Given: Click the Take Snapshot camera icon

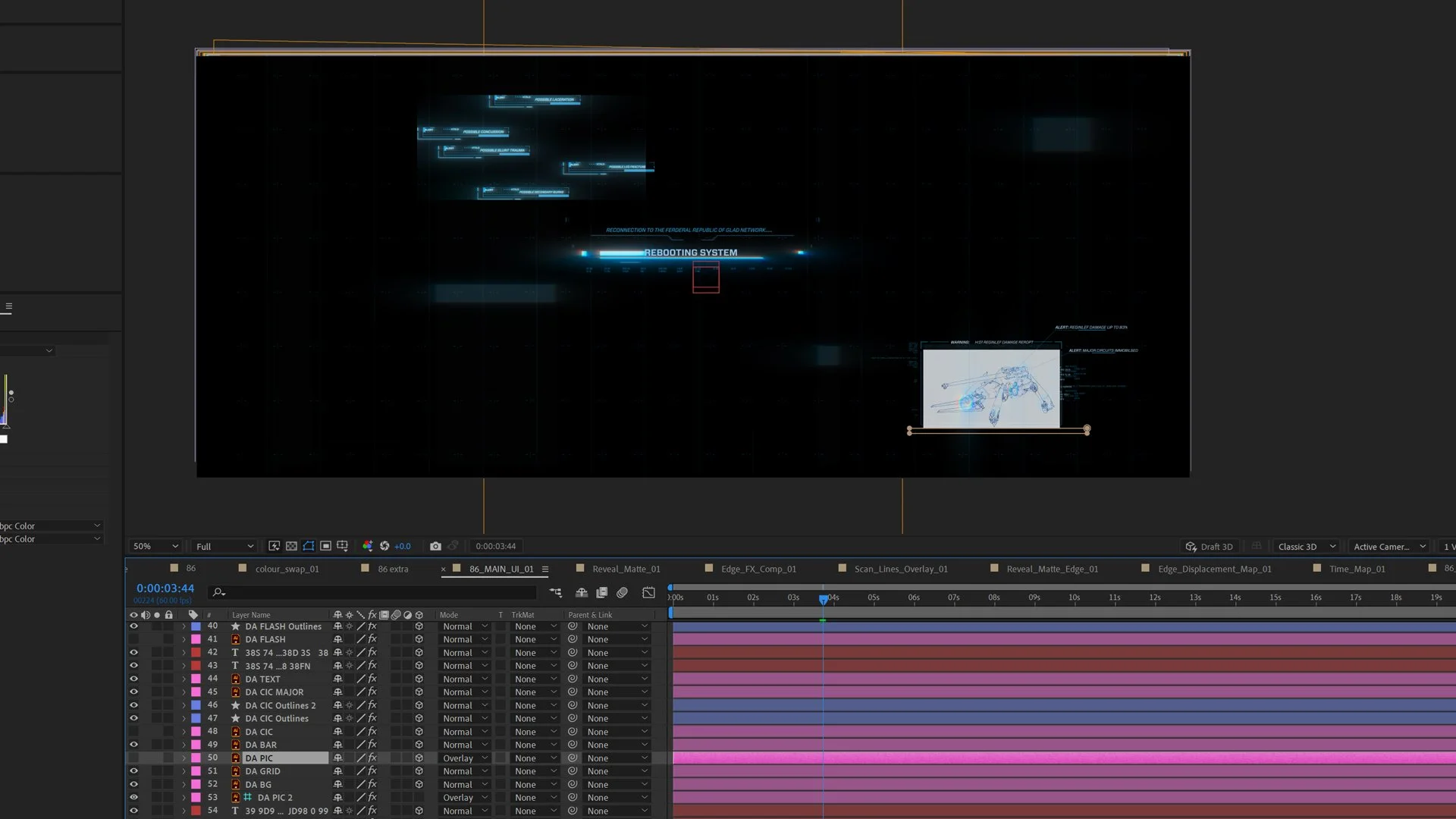Looking at the screenshot, I should tap(435, 546).
